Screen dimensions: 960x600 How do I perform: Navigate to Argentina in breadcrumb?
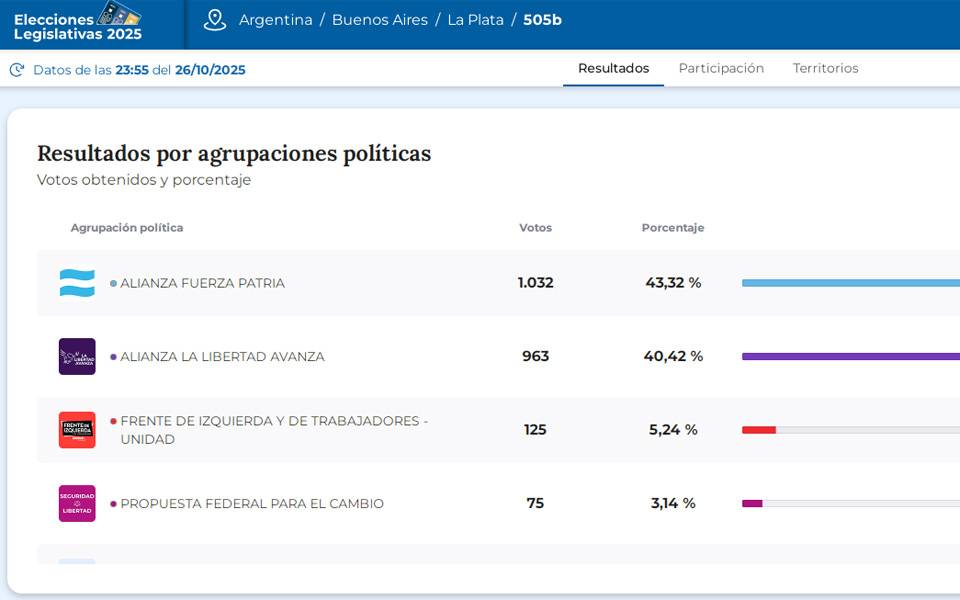[275, 20]
